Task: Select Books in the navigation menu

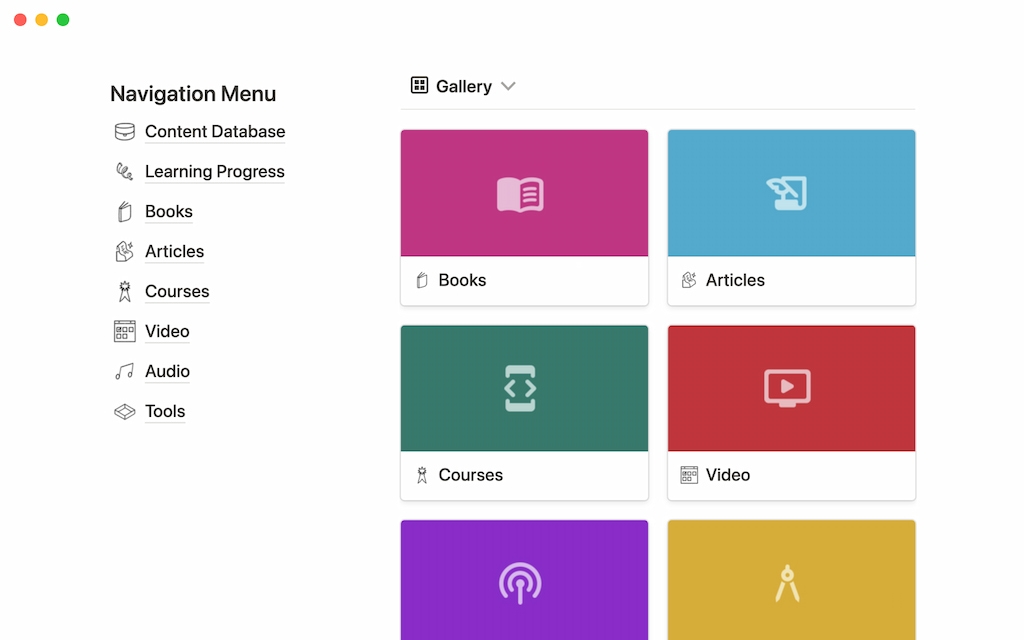Action: 169,211
